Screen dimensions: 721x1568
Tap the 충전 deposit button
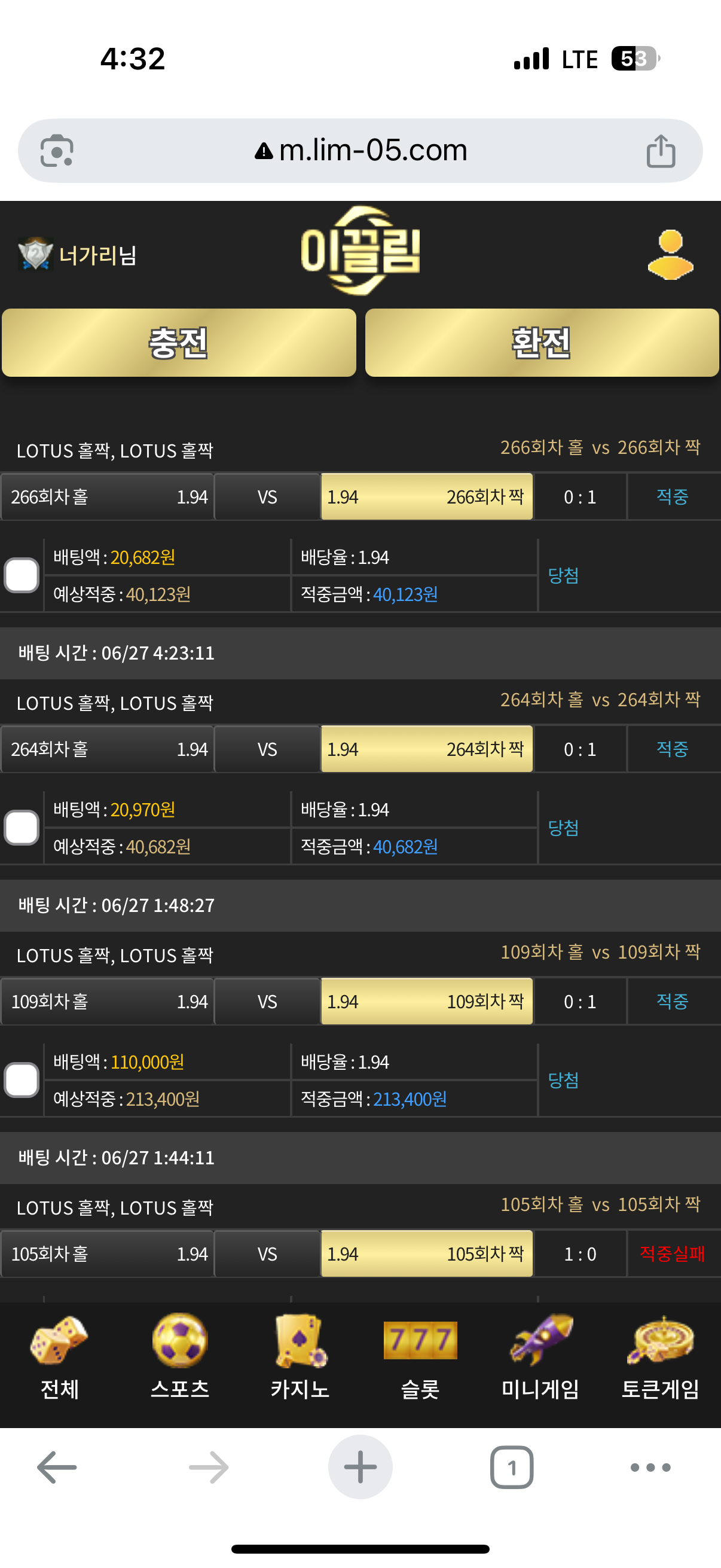pos(179,343)
